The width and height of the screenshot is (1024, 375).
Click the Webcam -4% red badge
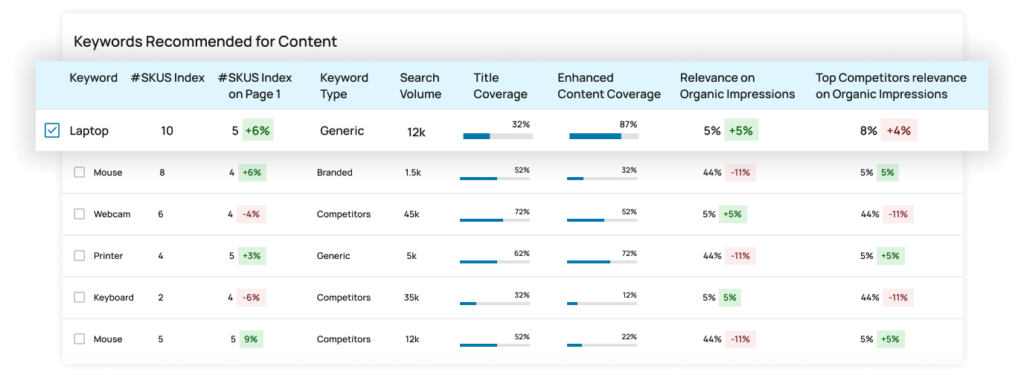(251, 214)
